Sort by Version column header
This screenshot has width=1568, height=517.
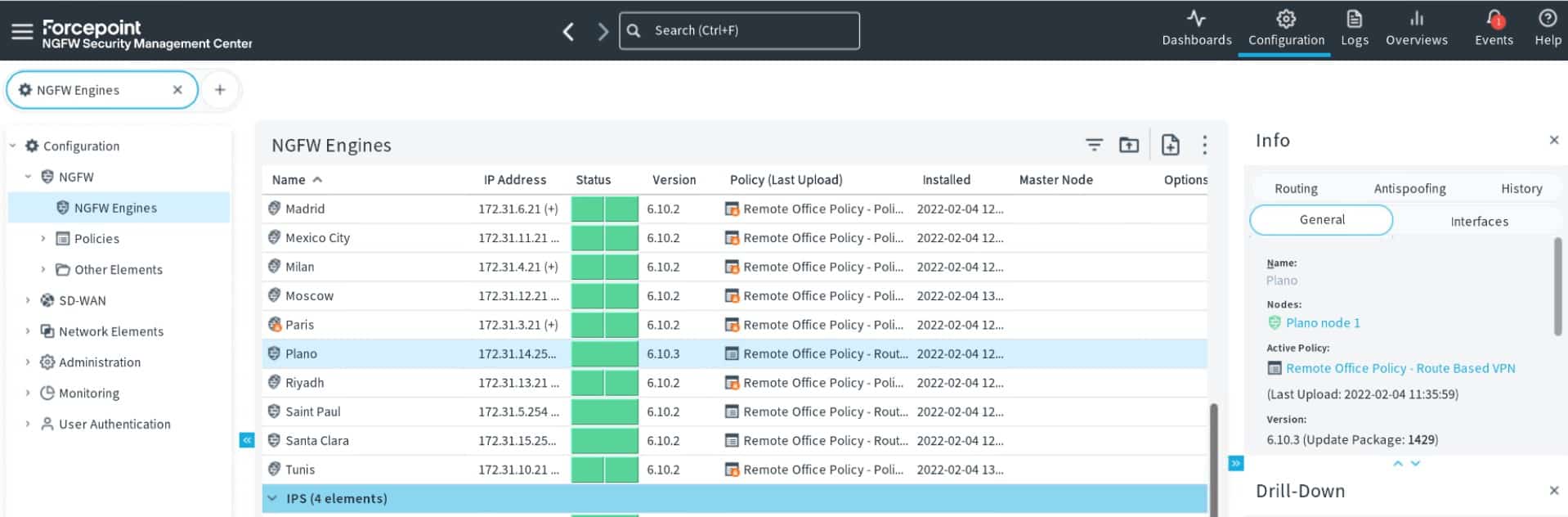(674, 180)
